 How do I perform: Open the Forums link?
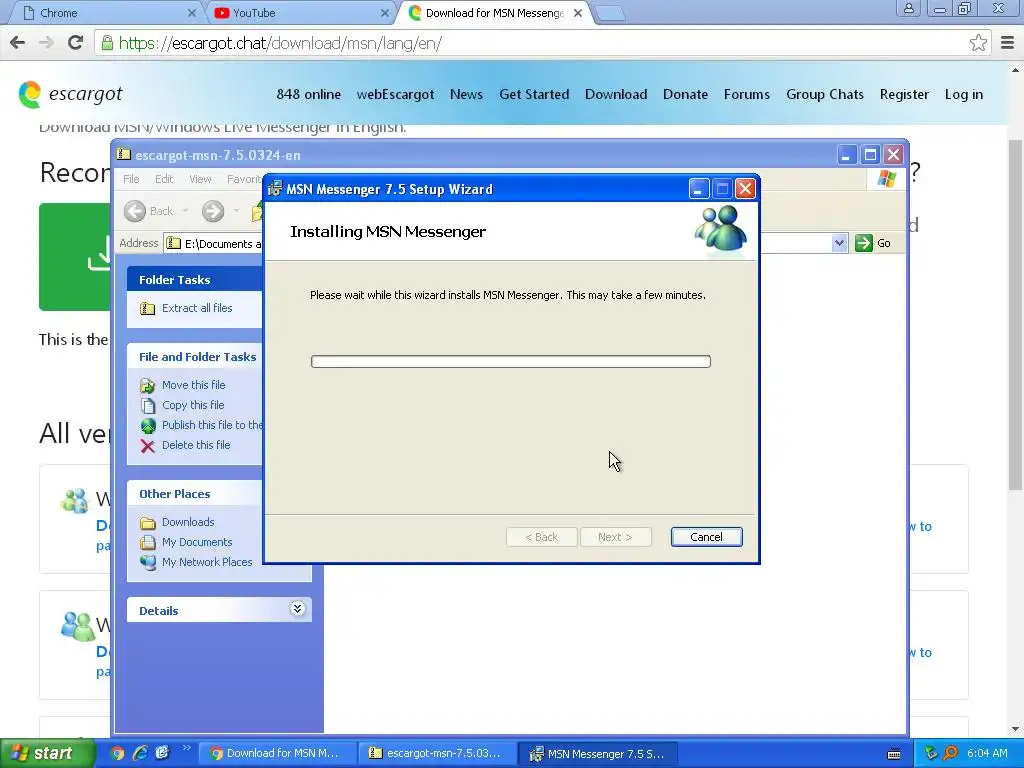[746, 95]
